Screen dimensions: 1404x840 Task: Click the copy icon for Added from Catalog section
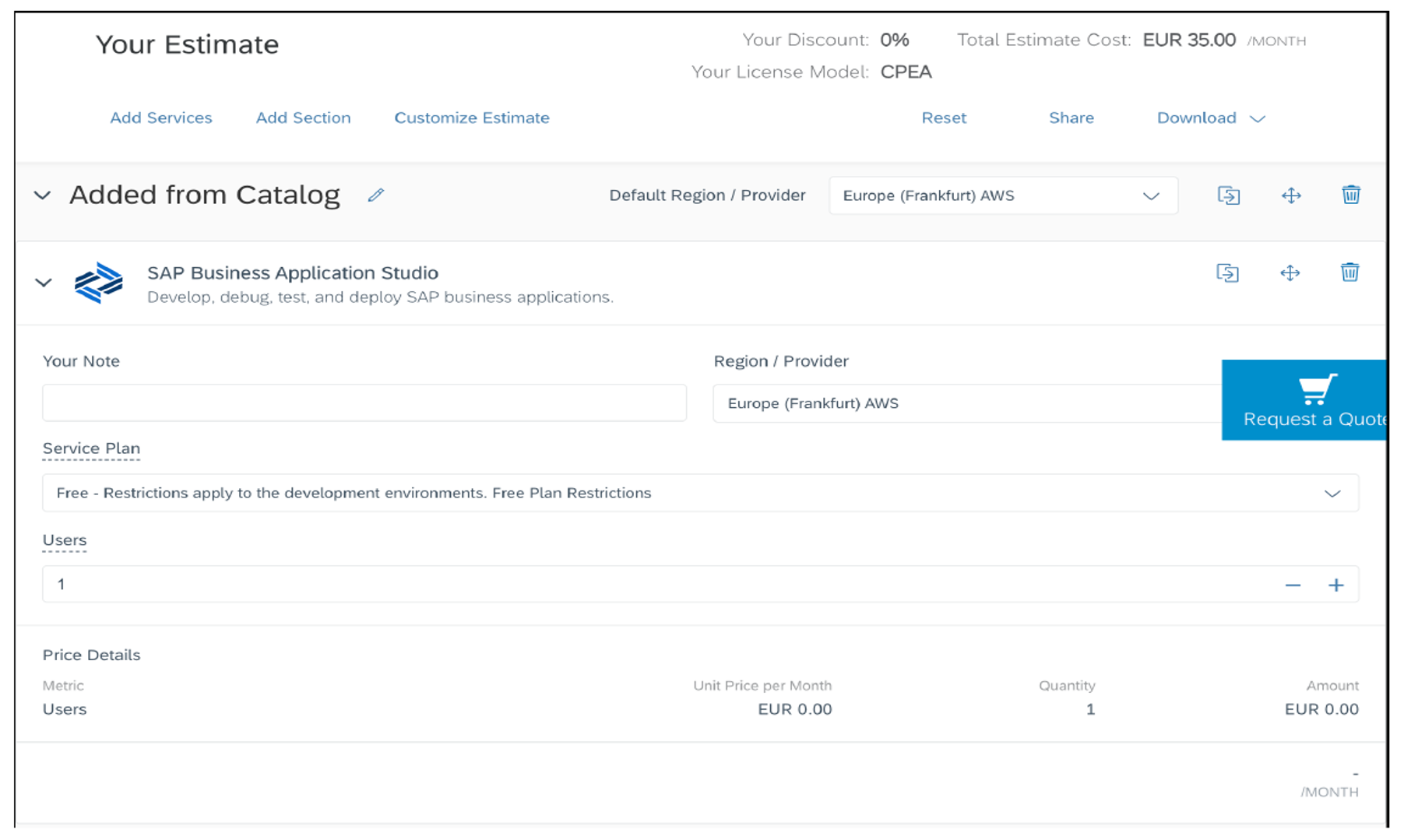pos(1229,195)
